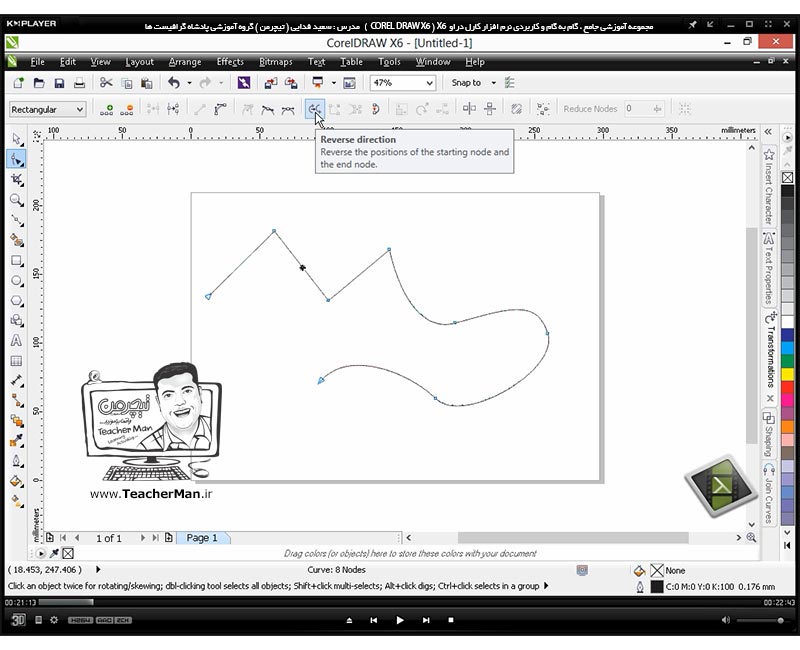Viewport: 800px width, 650px height.
Task: Expand the status bar hint arrow
Action: pyautogui.click(x=546, y=586)
